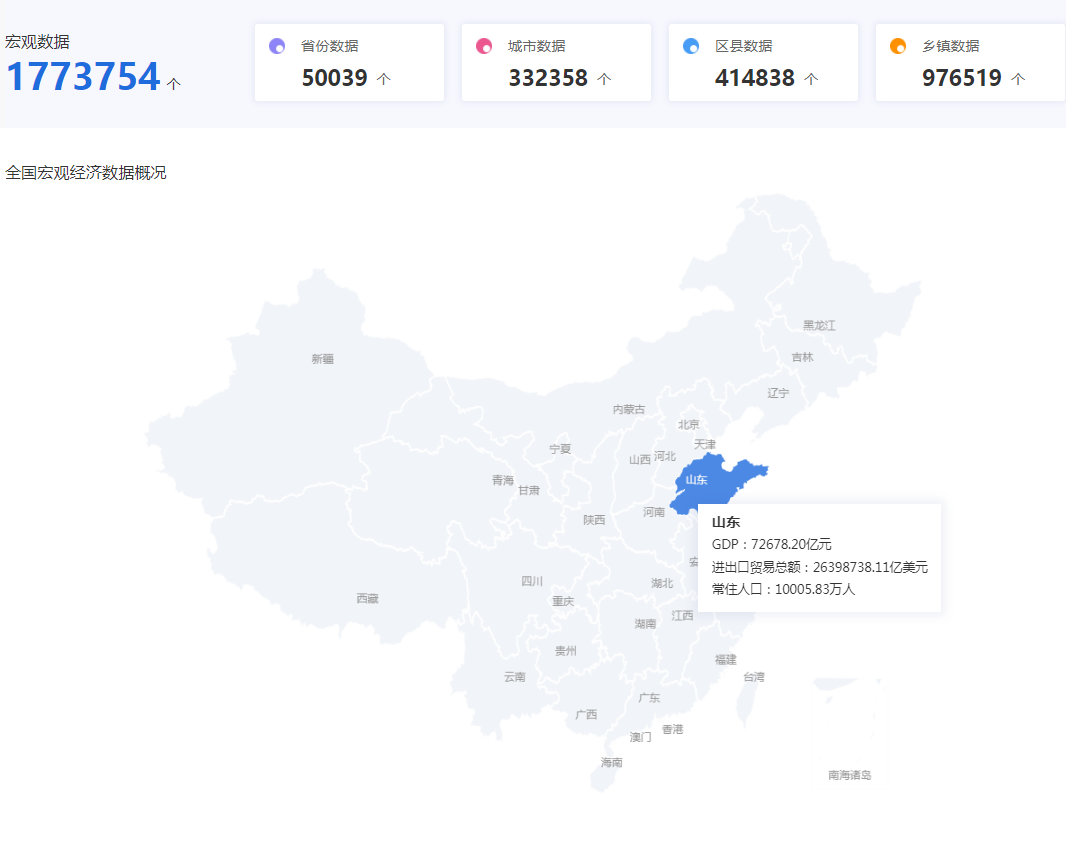
Task: Choose 黑龙江 province on the map
Action: (x=819, y=325)
